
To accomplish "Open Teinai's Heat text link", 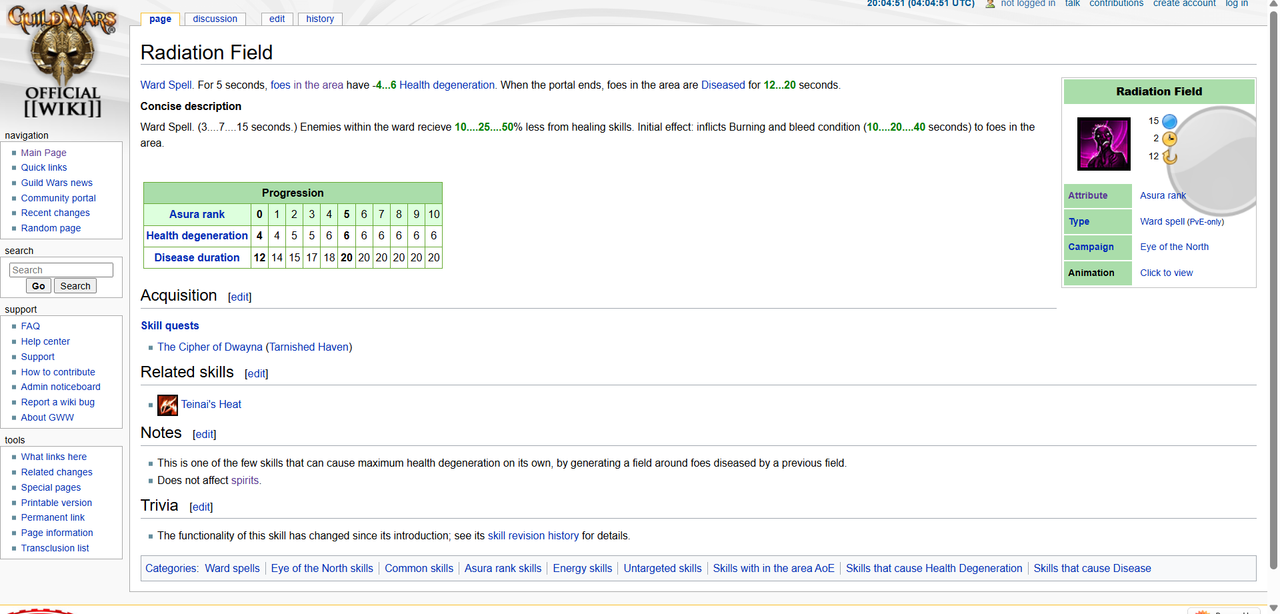I will [x=211, y=405].
